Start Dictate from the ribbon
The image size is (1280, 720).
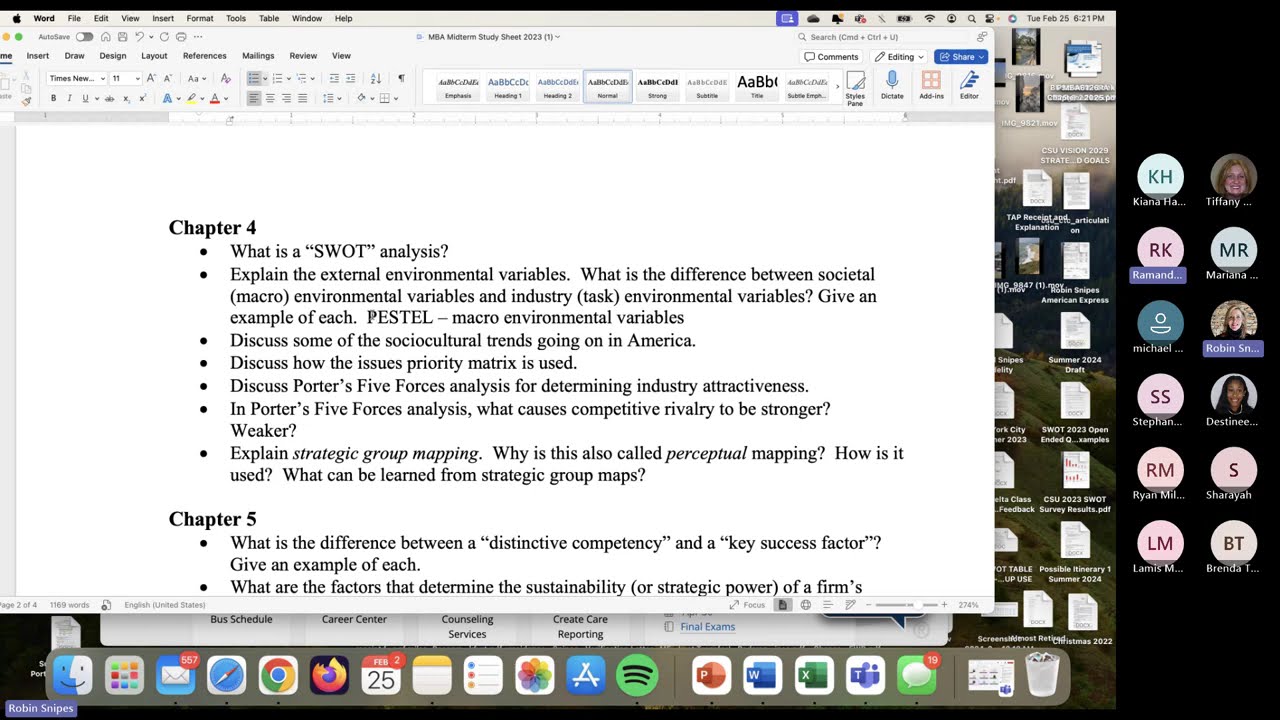pyautogui.click(x=892, y=86)
